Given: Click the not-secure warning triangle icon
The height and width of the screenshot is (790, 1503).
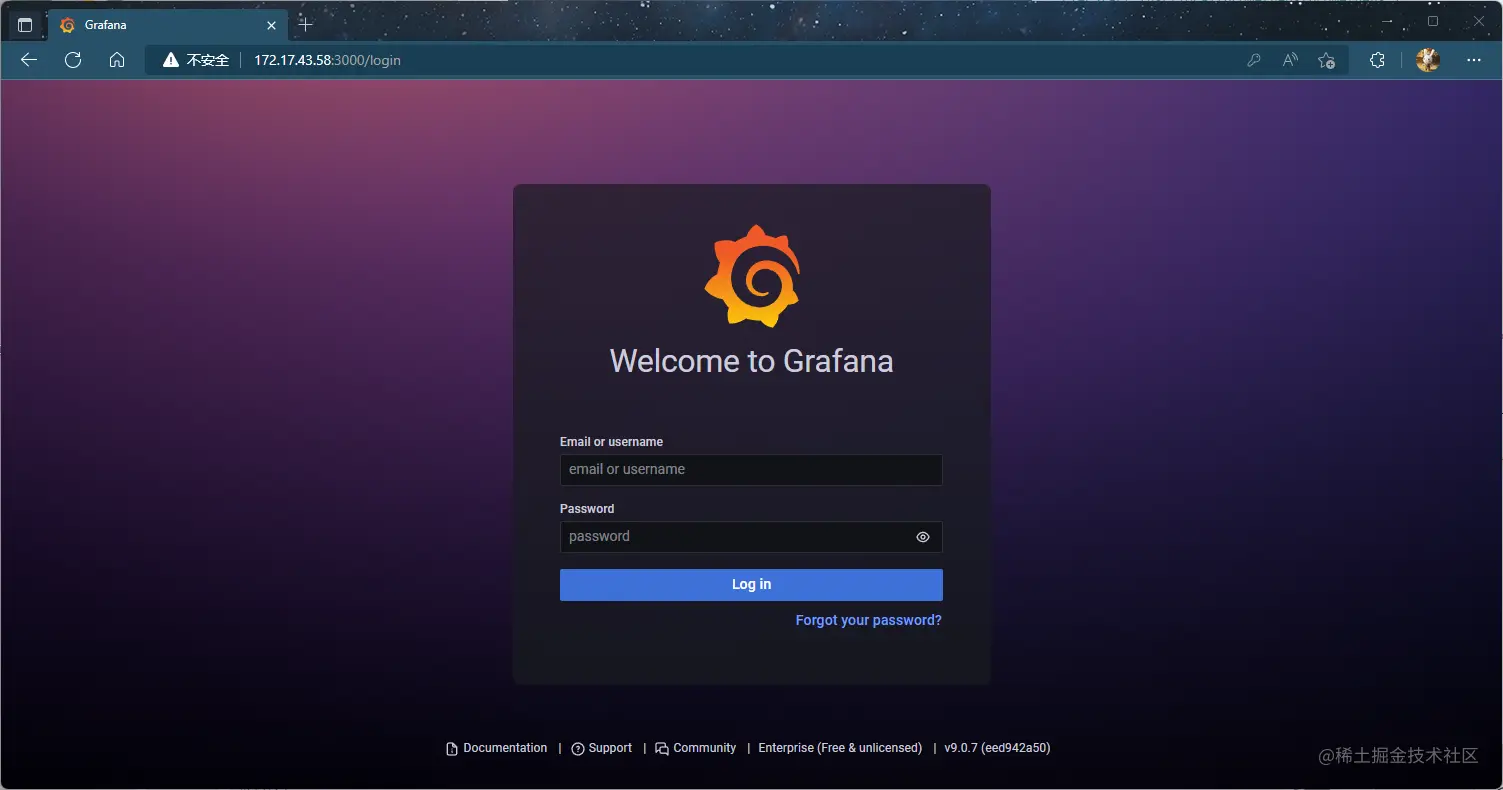Looking at the screenshot, I should coord(171,60).
